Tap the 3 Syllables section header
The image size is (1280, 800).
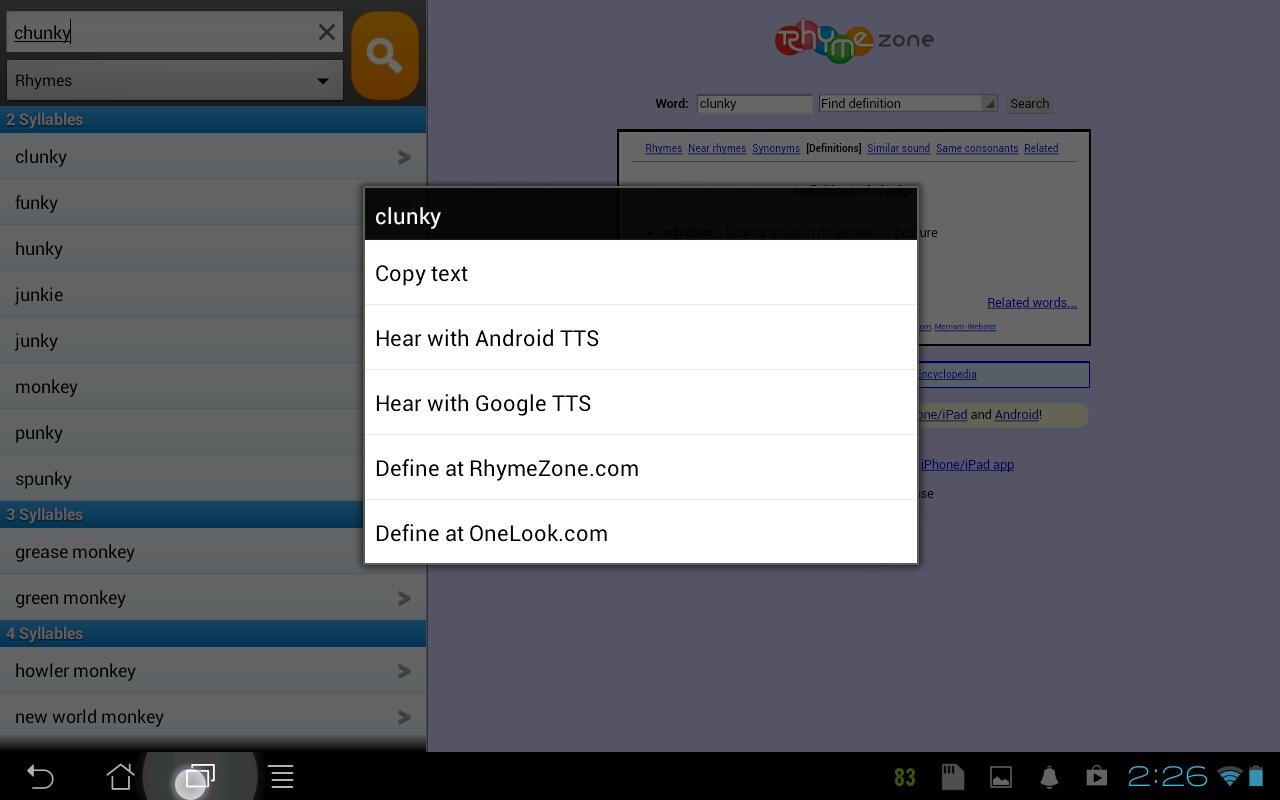tap(182, 515)
